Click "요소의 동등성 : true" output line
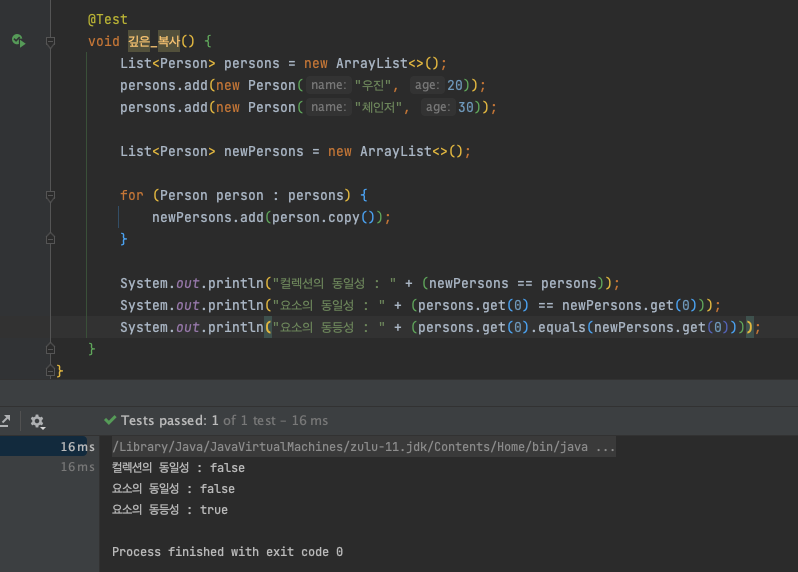This screenshot has height=572, width=798. click(x=170, y=509)
